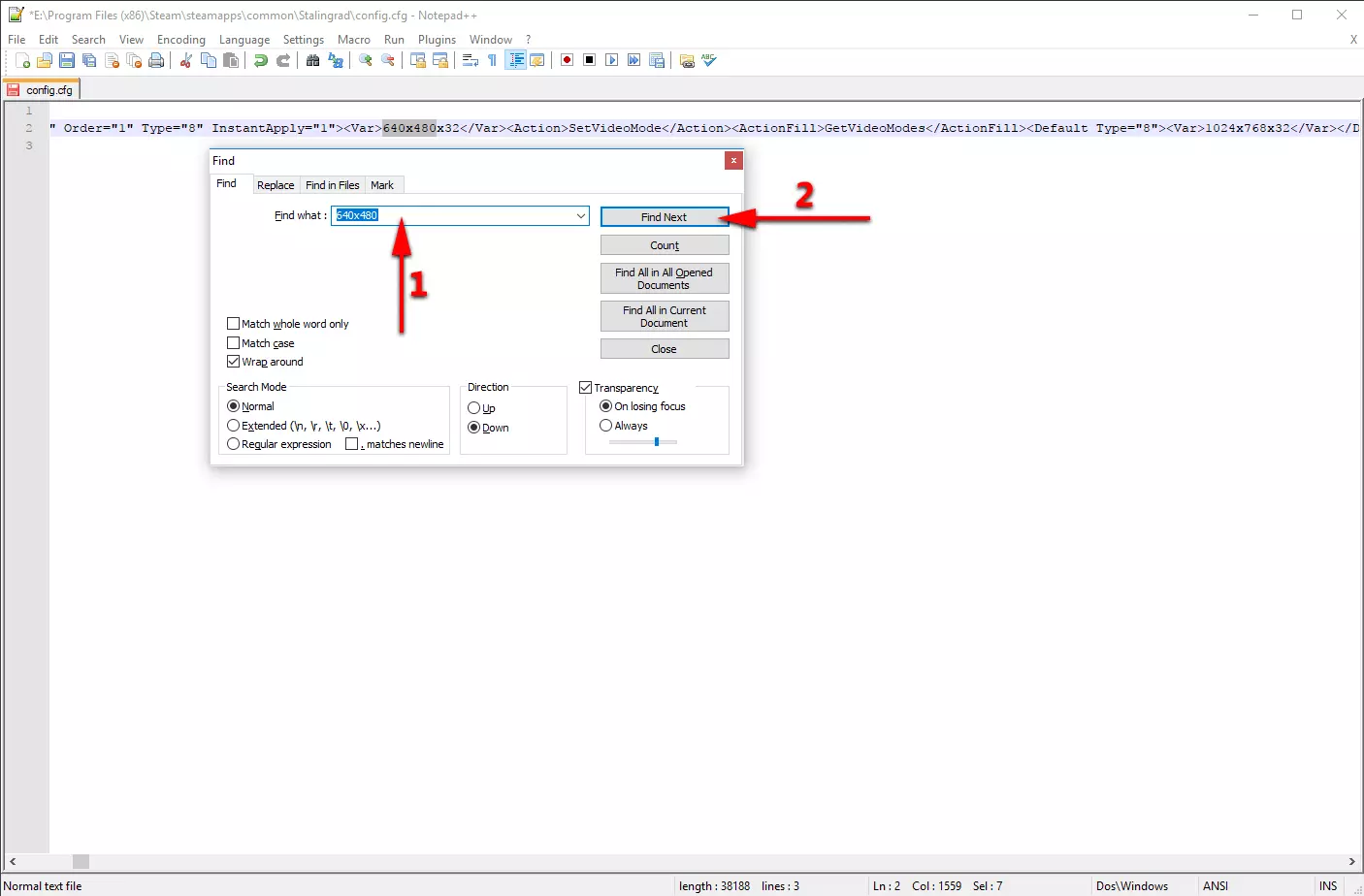Click the Find Next button
Viewport: 1364px width, 896px height.
pos(665,217)
